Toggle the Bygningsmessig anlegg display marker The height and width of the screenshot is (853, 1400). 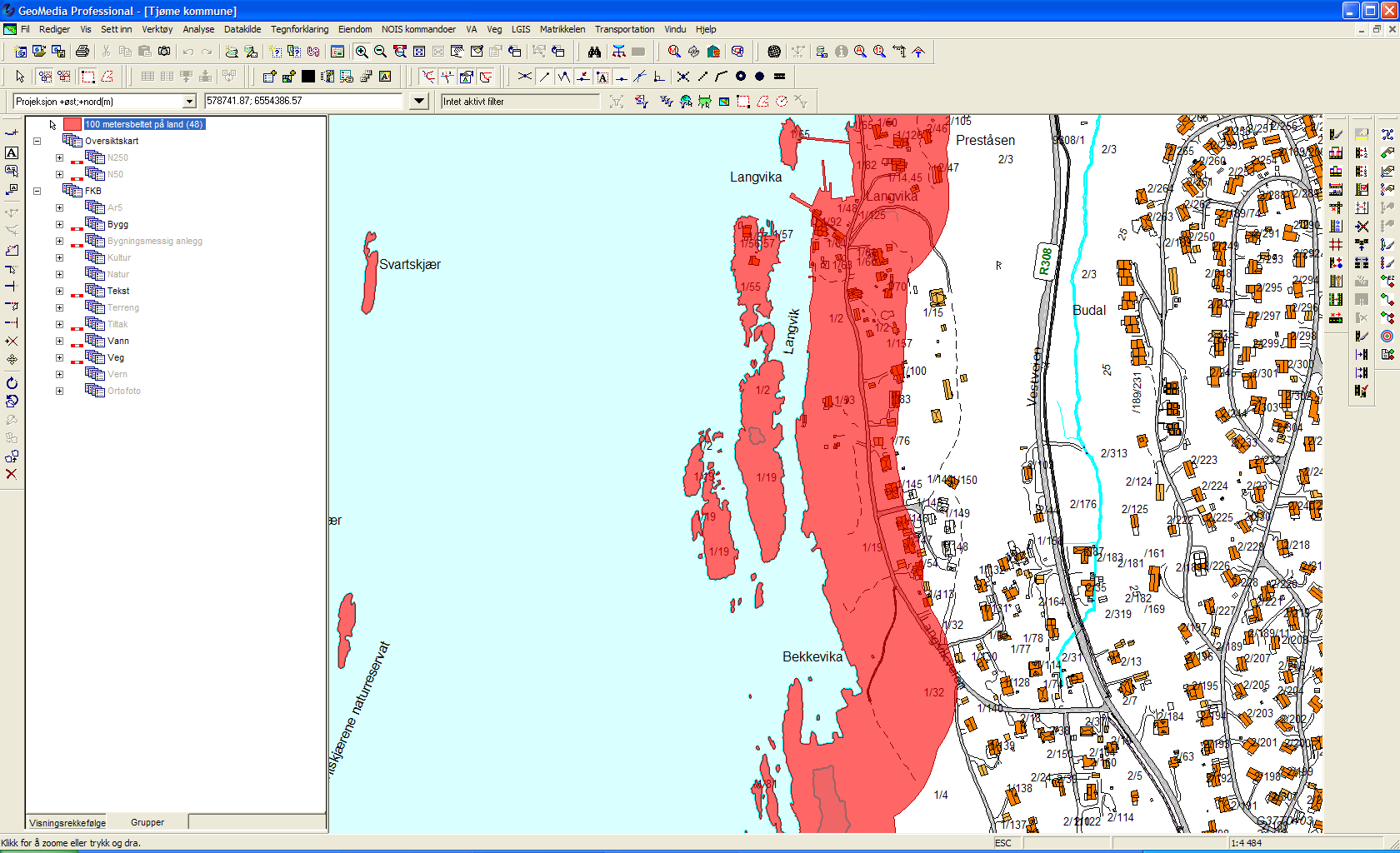tap(77, 245)
